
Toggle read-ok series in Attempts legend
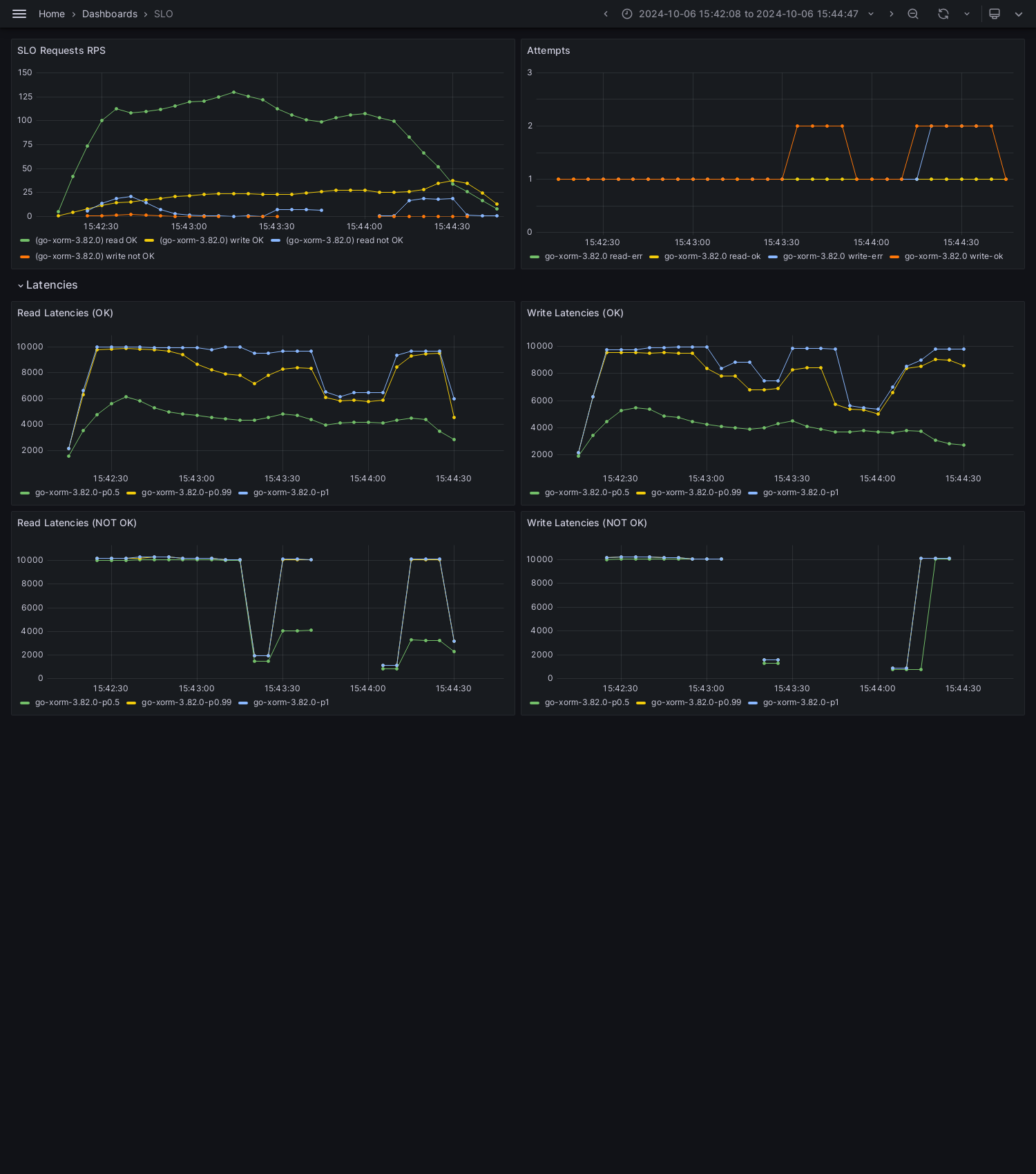pyautogui.click(x=712, y=256)
